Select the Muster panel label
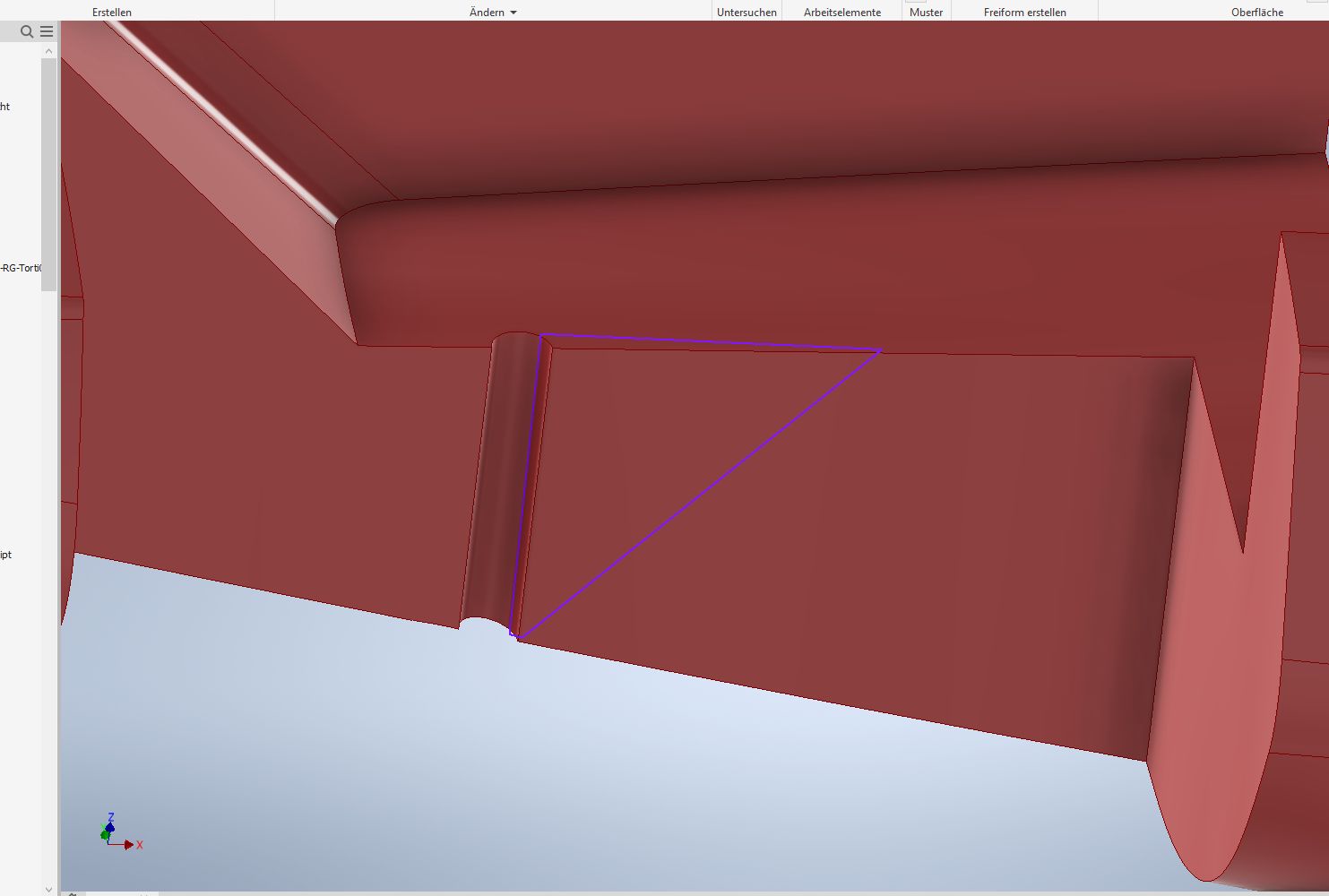1329x896 pixels. tap(926, 13)
